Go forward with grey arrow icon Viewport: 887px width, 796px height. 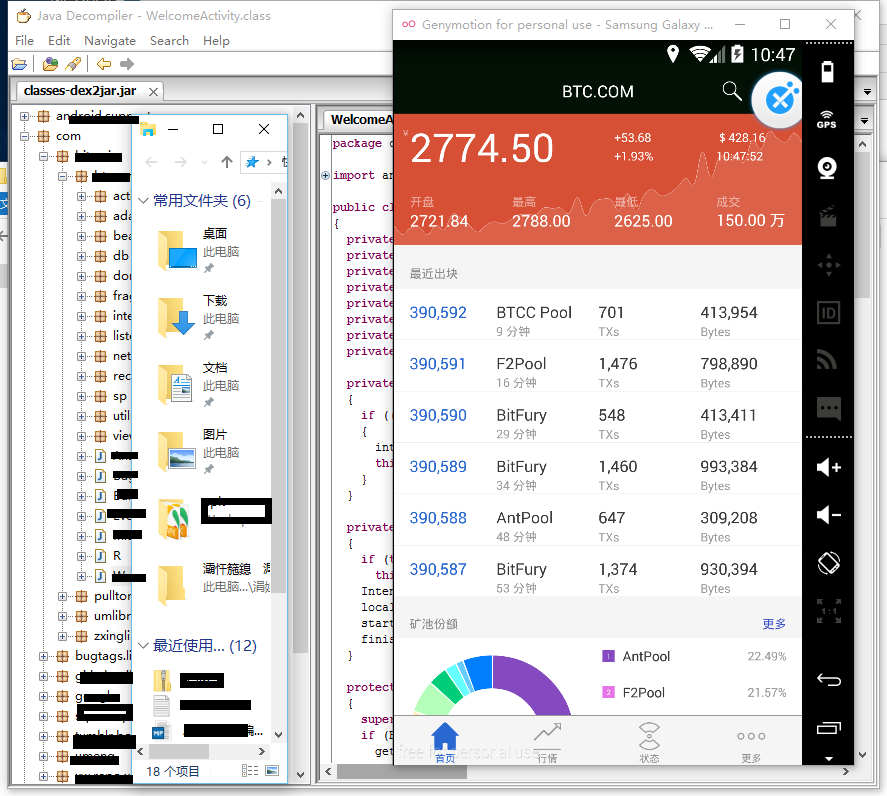tap(127, 64)
